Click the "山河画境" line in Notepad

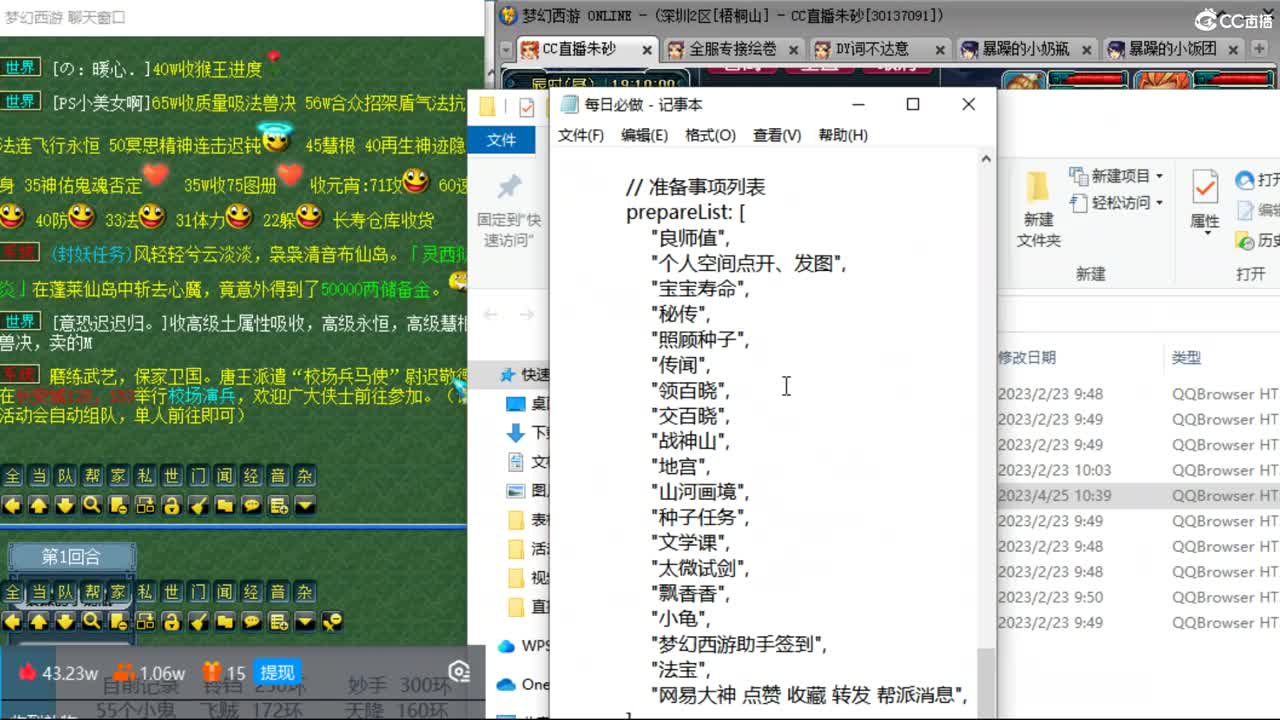700,492
